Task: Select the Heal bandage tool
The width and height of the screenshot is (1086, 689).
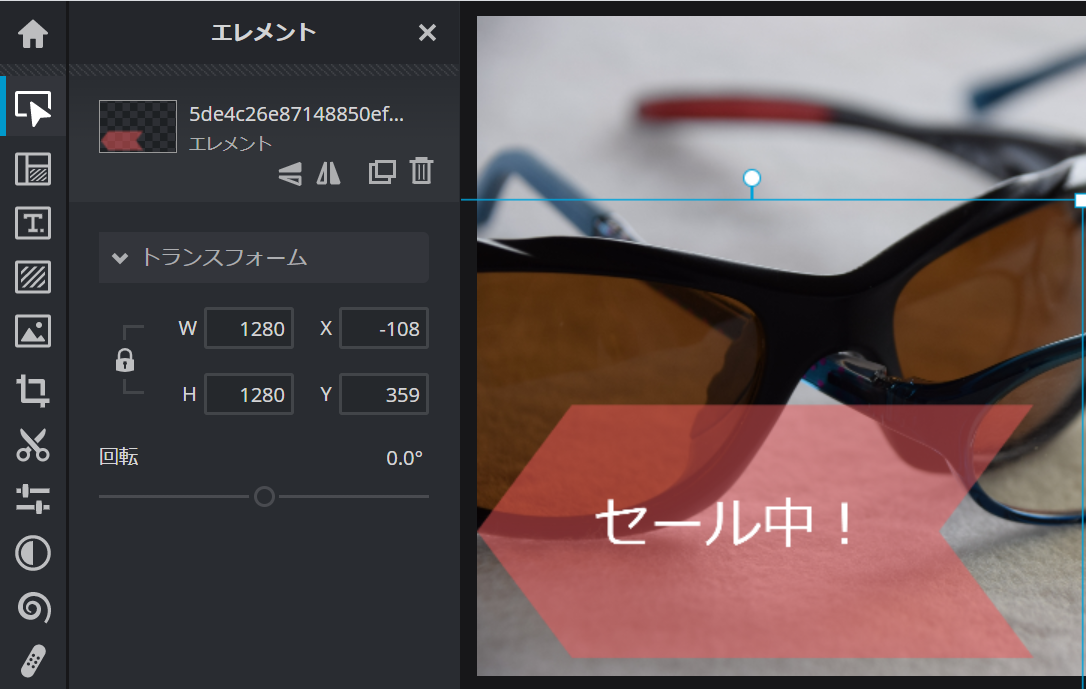Action: pos(33,661)
